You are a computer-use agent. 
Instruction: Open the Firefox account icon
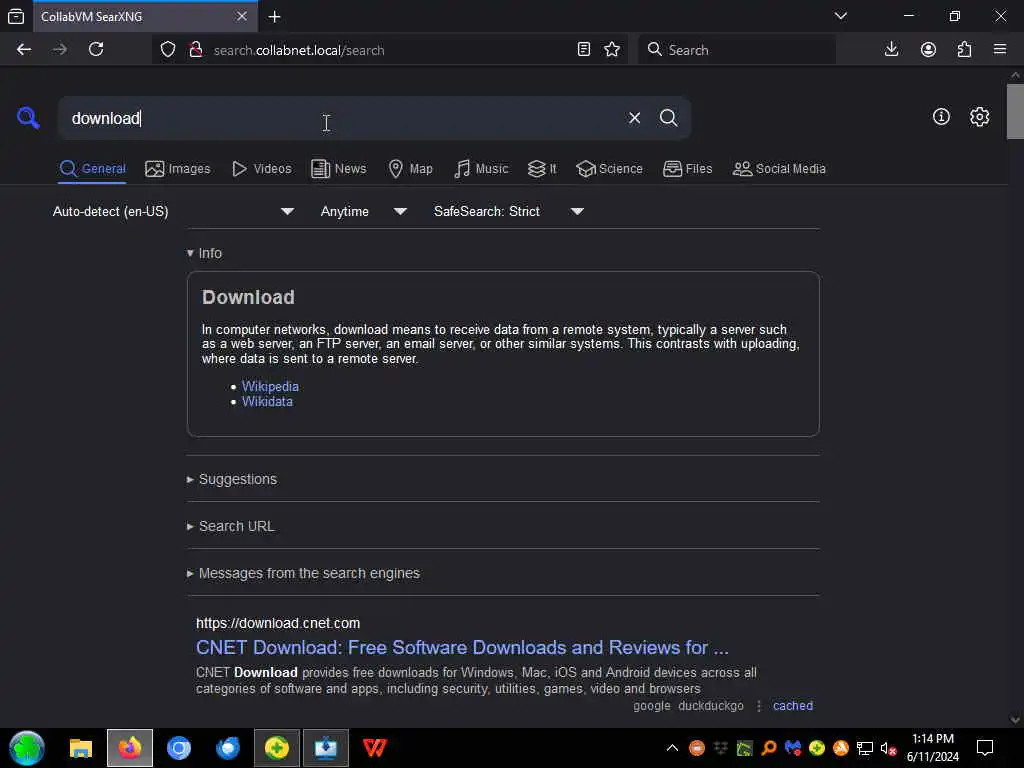tap(928, 50)
